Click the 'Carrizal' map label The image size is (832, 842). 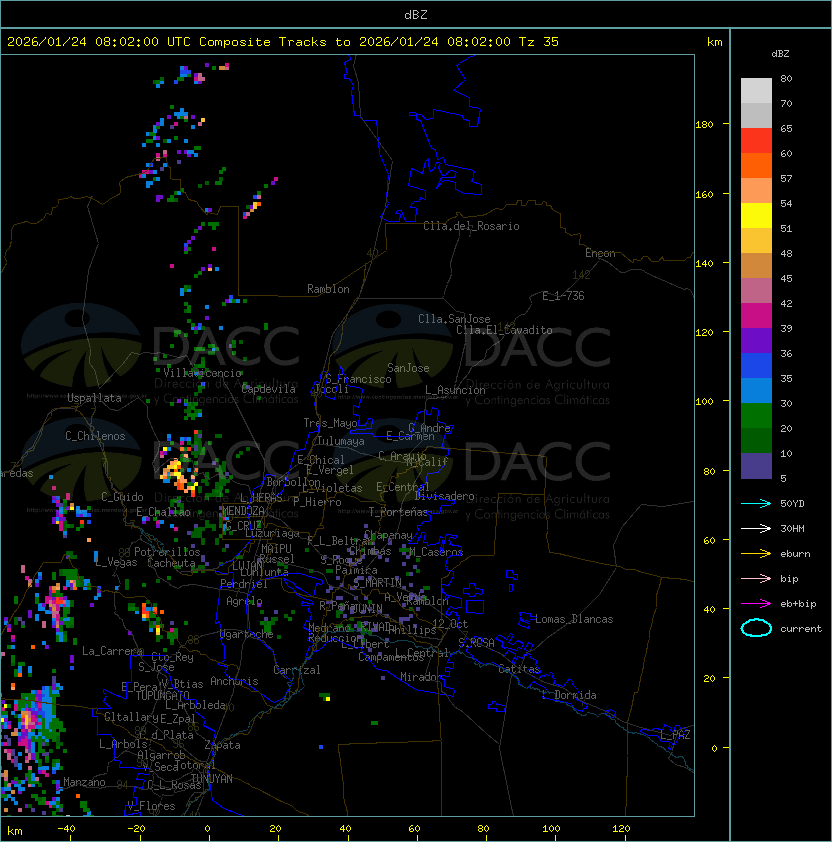pos(296,670)
